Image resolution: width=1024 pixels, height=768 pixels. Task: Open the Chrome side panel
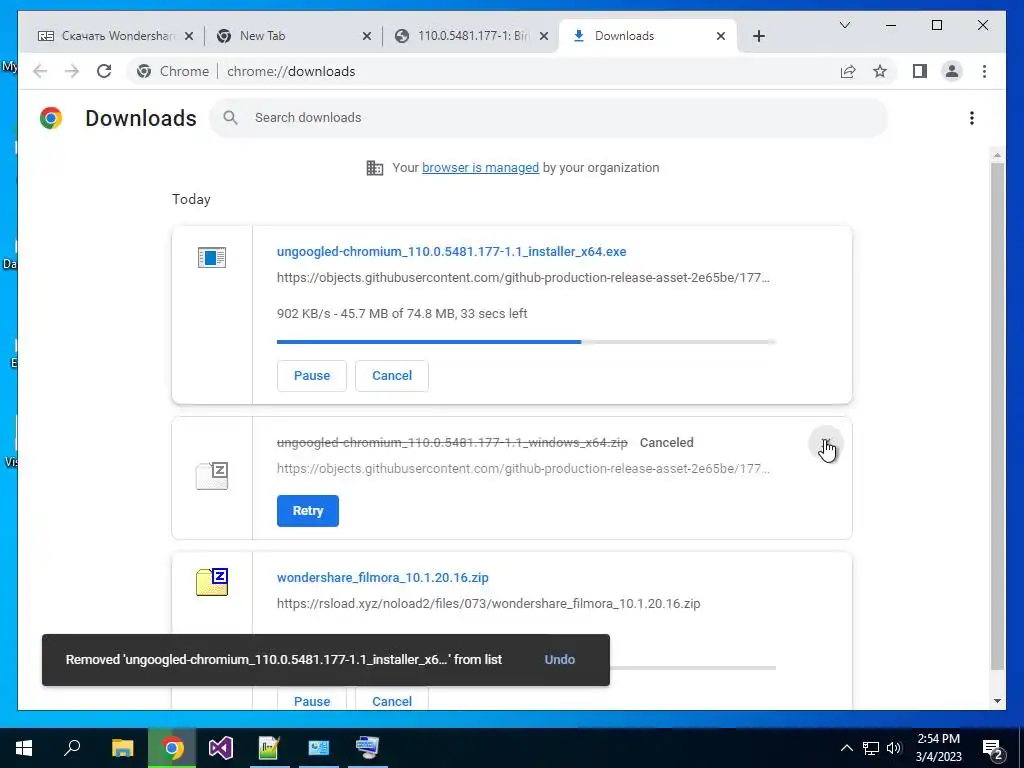point(920,71)
